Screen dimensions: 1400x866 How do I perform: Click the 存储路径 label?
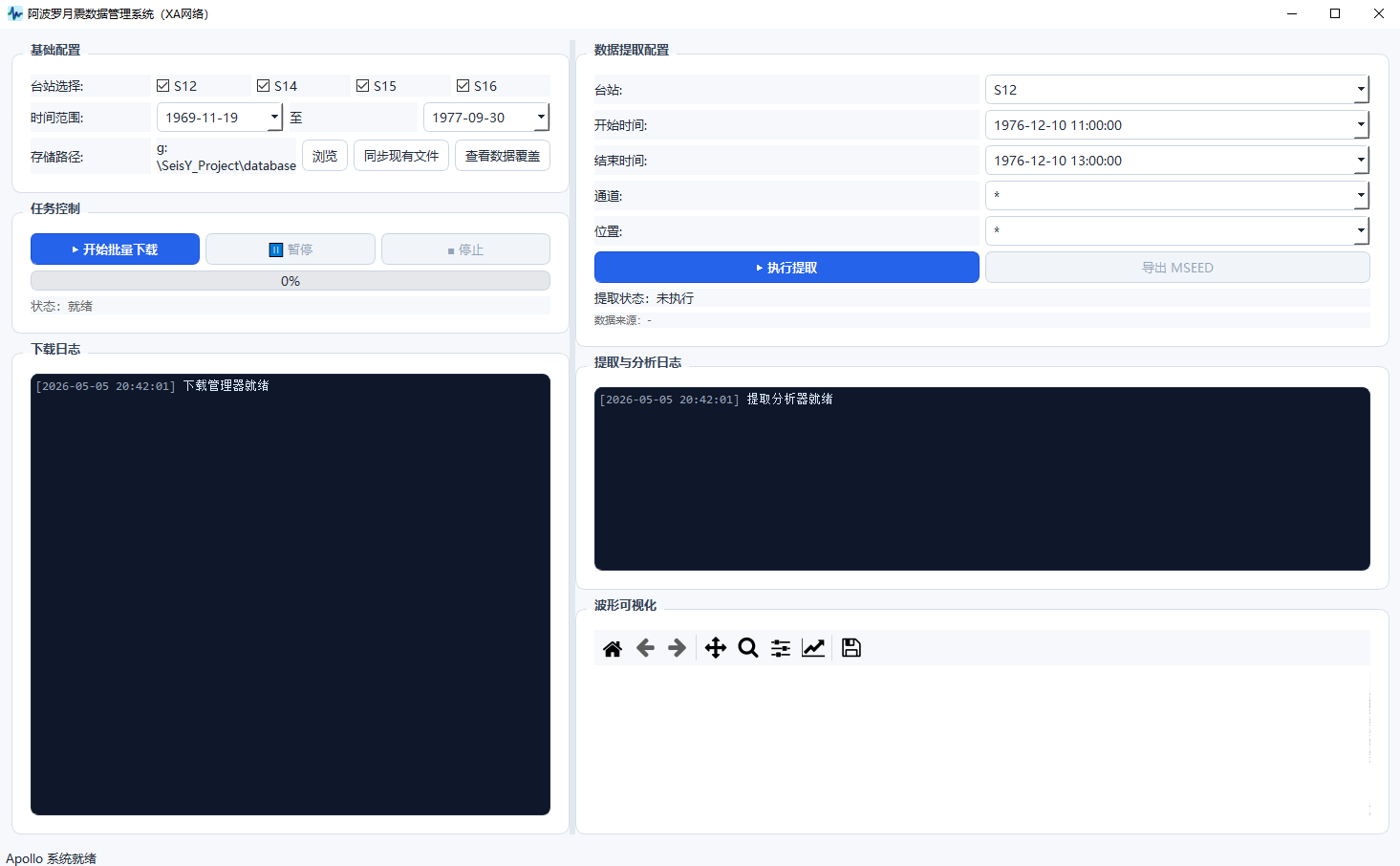[x=57, y=157]
